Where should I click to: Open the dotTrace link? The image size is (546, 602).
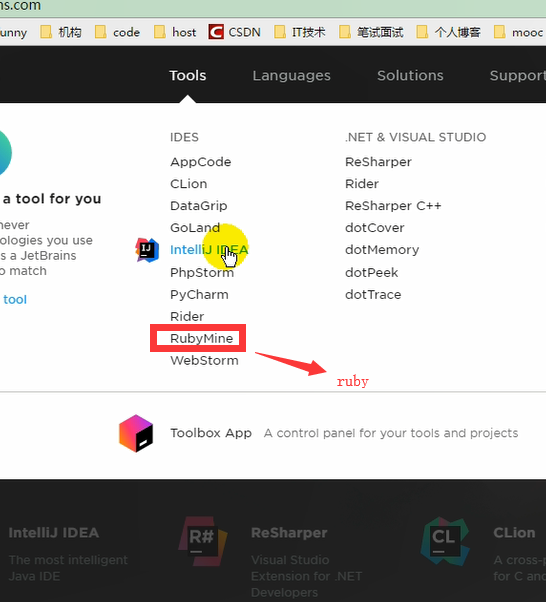click(x=373, y=295)
